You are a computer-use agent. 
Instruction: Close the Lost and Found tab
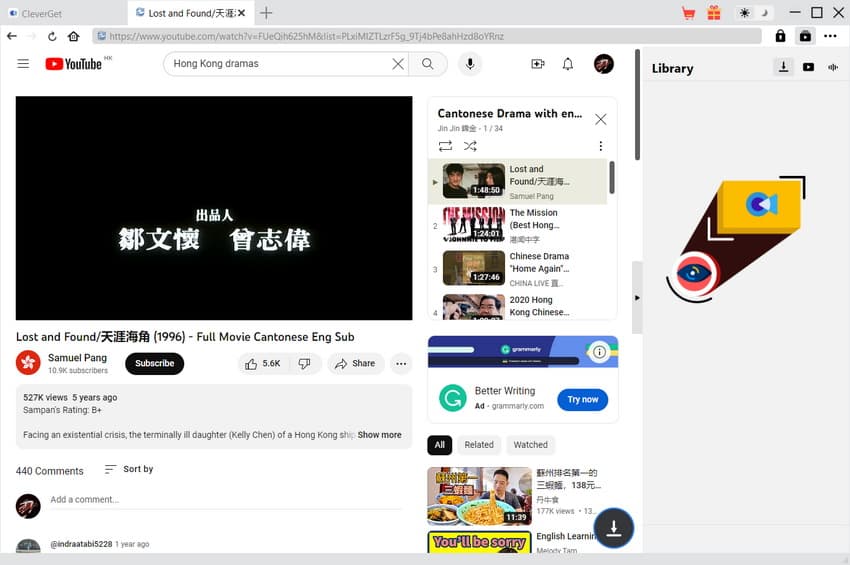pos(241,13)
